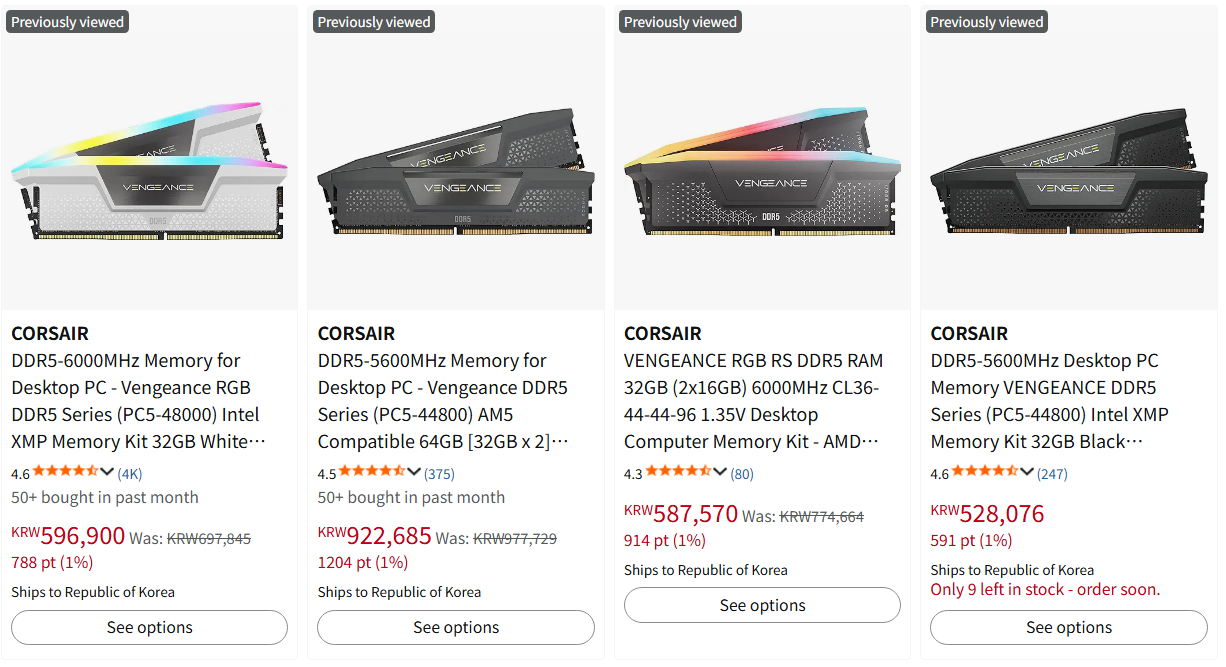The image size is (1226, 667).
Task: Click See options for the KRW528,076 memory
Action: point(1069,628)
